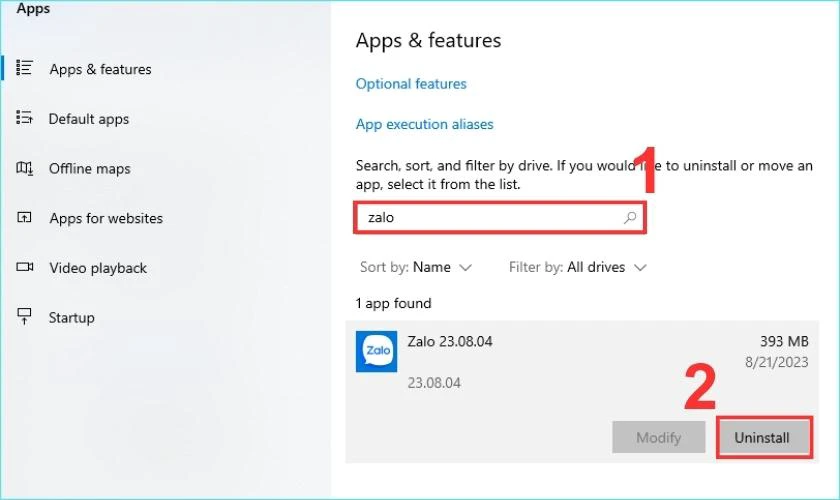Click the Video playback camera icon

tap(25, 266)
